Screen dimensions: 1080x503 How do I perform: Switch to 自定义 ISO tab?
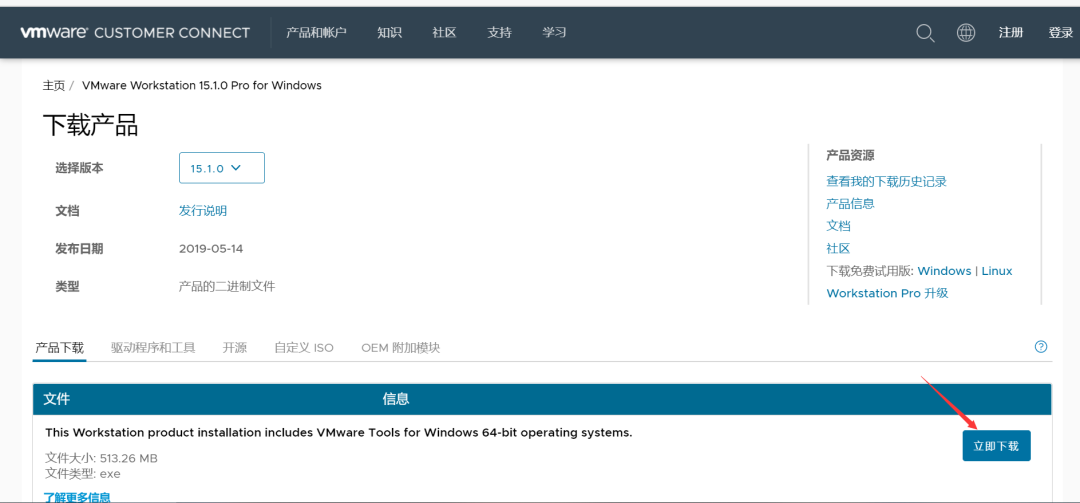pyautogui.click(x=304, y=347)
